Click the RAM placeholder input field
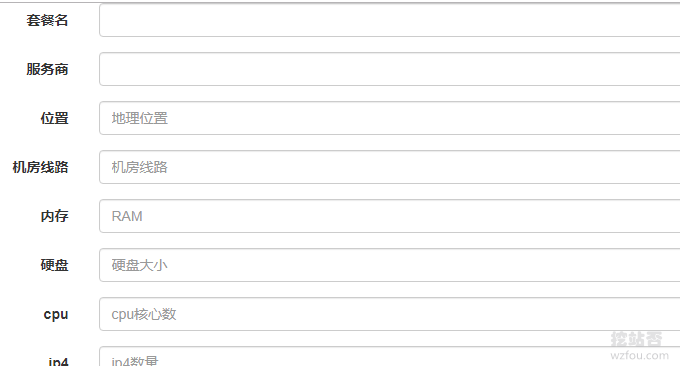This screenshot has width=680, height=366. click(x=389, y=216)
